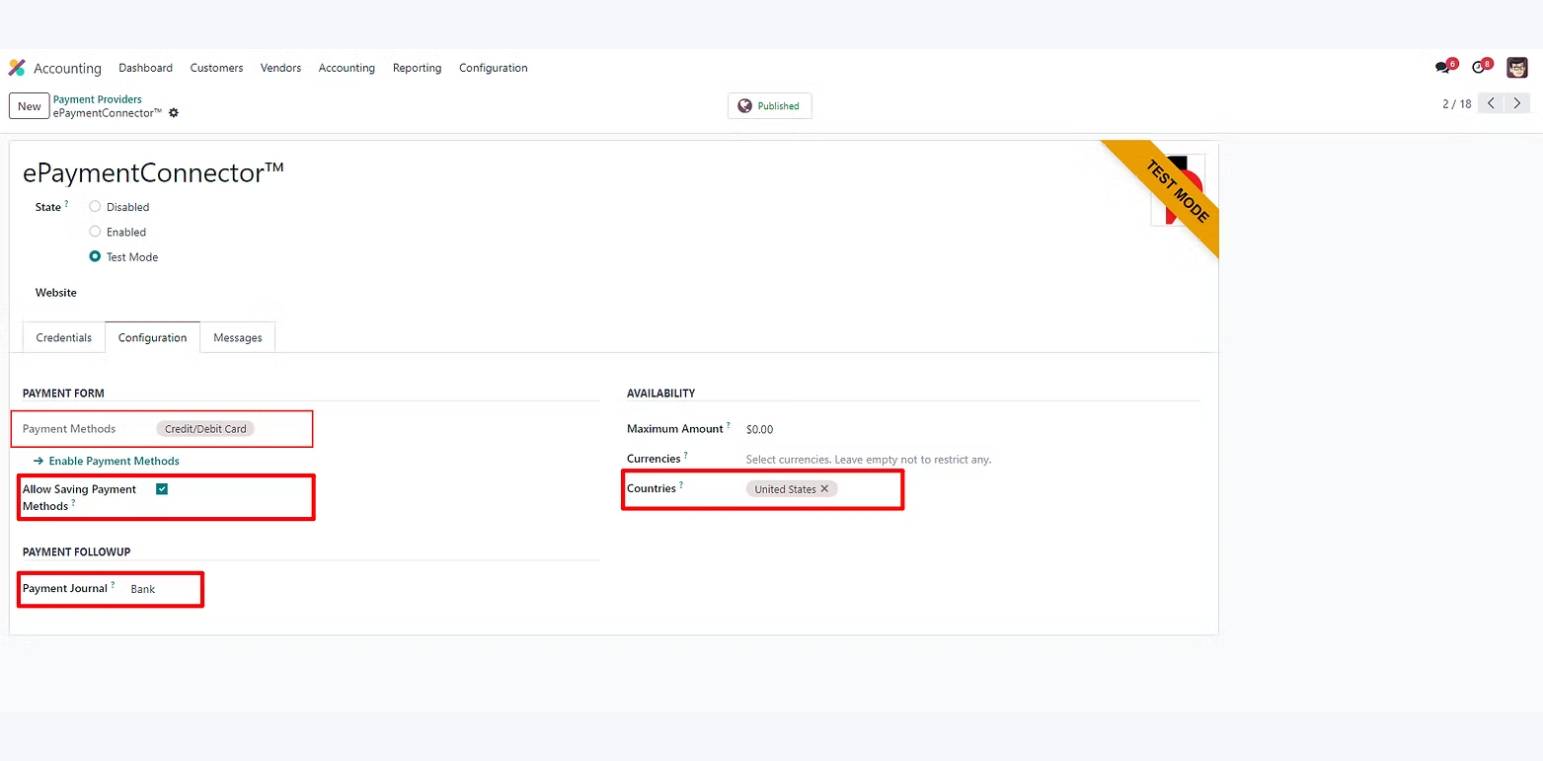Switch to the Messages tab
This screenshot has width=1543, height=761.
tap(238, 338)
